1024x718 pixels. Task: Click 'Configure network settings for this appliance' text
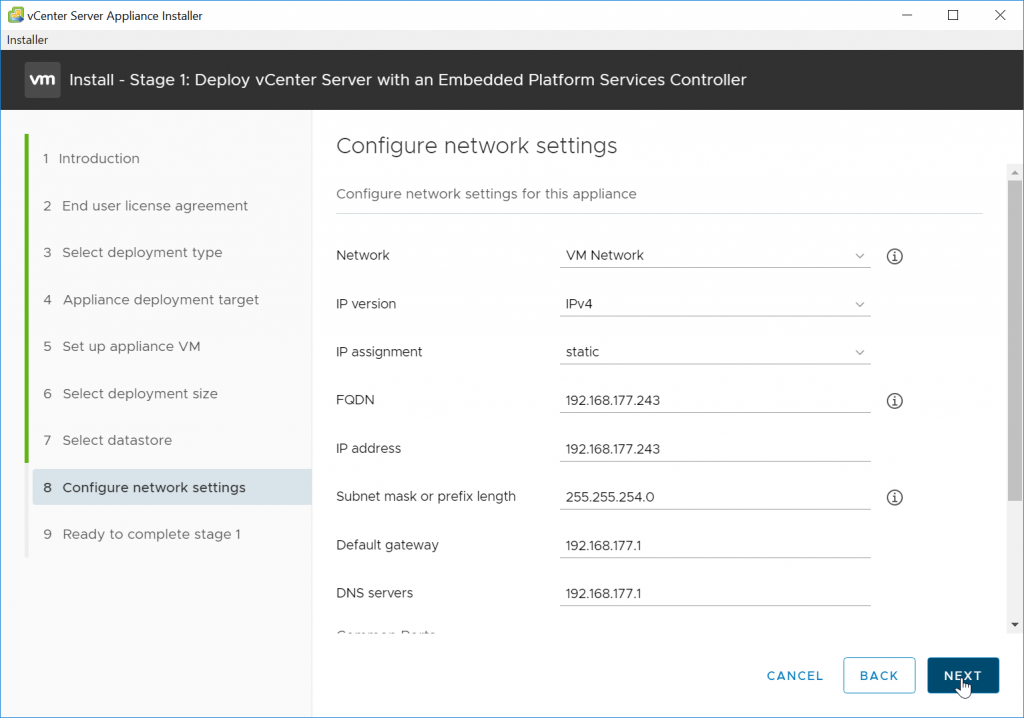point(486,194)
